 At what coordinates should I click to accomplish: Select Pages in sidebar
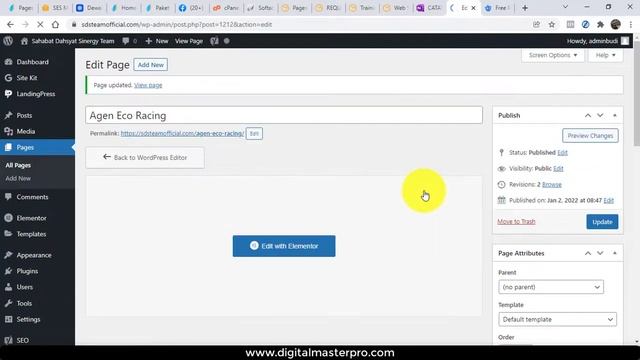(37, 147)
